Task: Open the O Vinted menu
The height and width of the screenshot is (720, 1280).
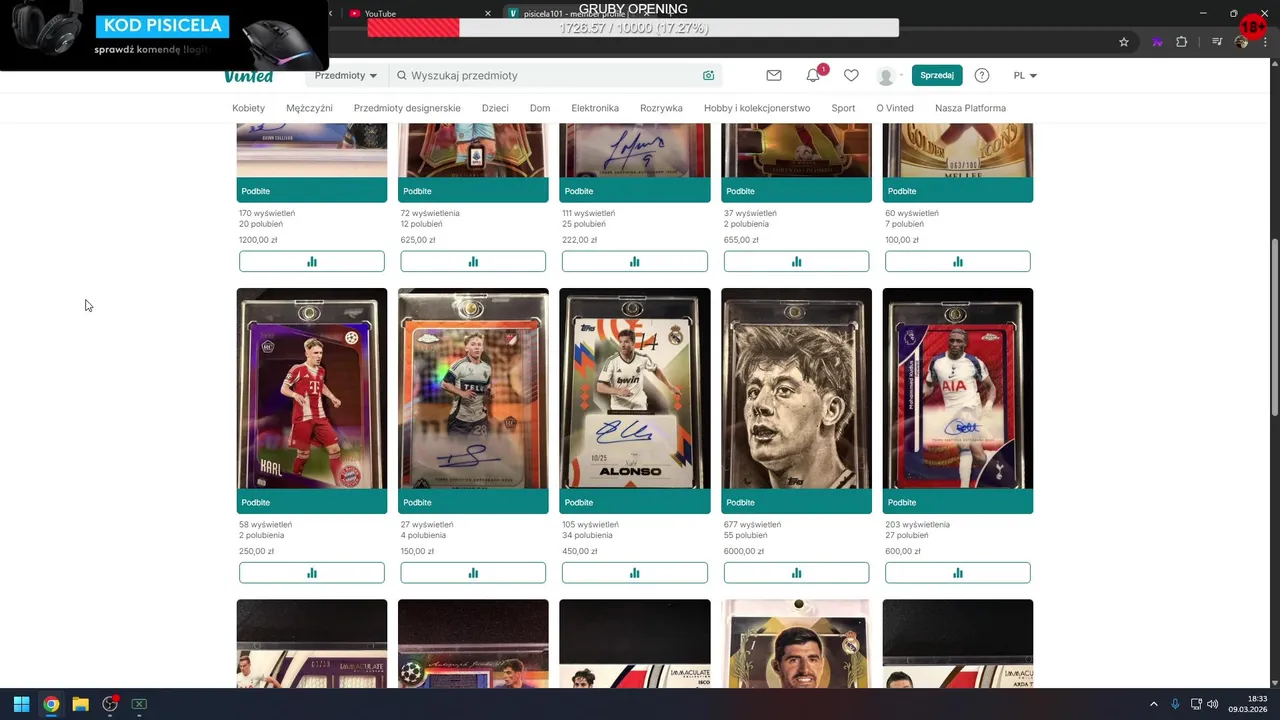Action: pos(895,108)
